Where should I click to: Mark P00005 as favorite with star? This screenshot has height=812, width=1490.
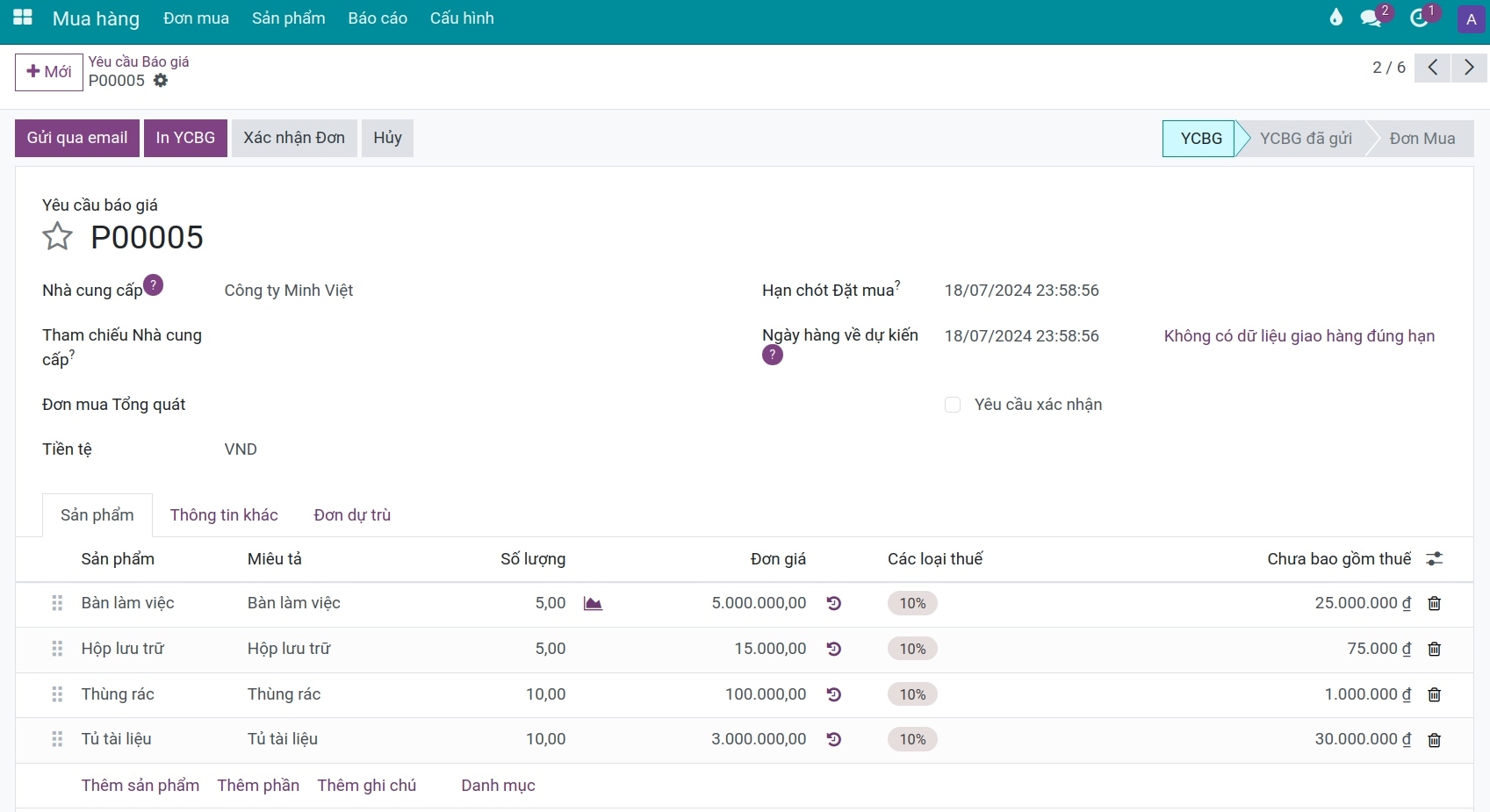click(57, 236)
